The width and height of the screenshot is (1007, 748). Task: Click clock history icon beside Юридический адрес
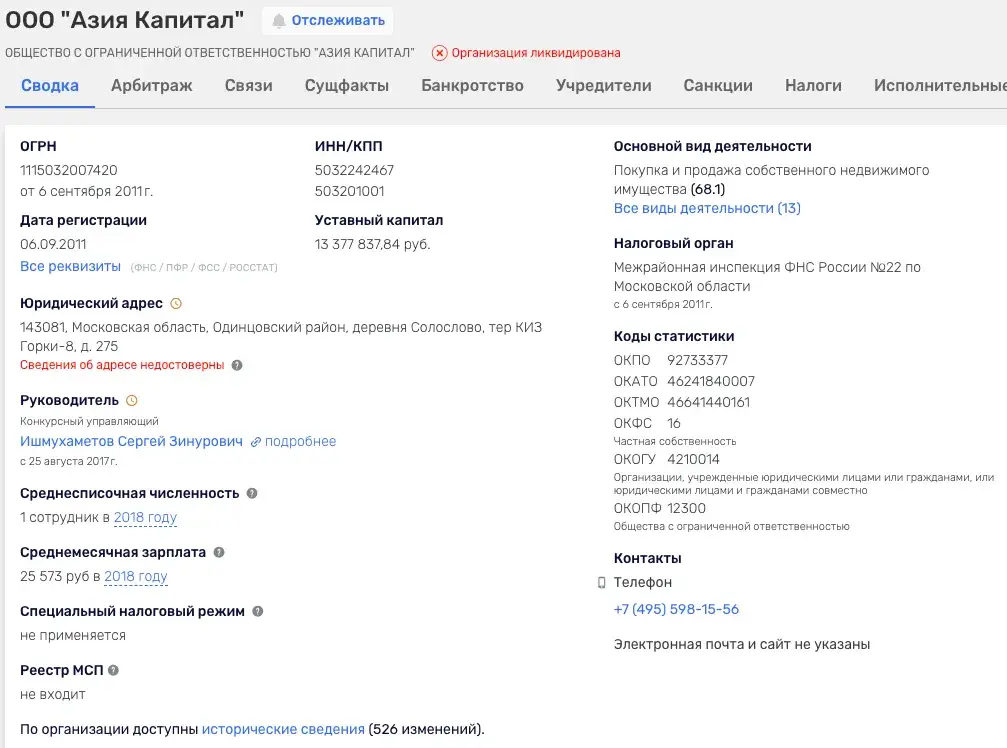[176, 303]
